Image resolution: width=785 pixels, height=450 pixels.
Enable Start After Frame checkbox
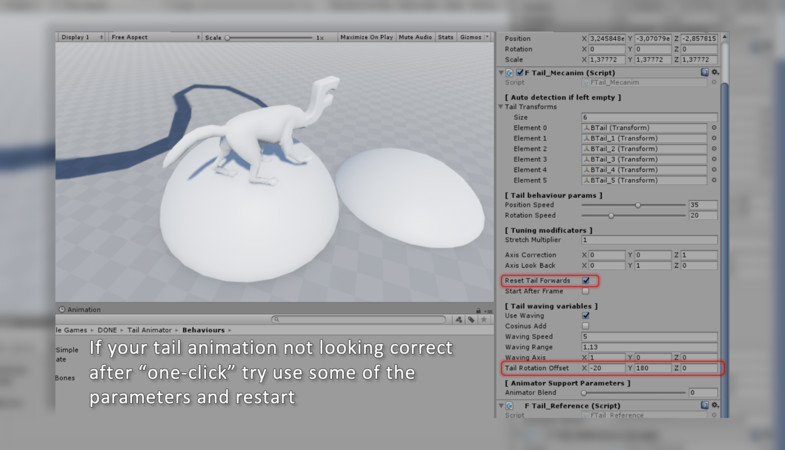pos(586,291)
